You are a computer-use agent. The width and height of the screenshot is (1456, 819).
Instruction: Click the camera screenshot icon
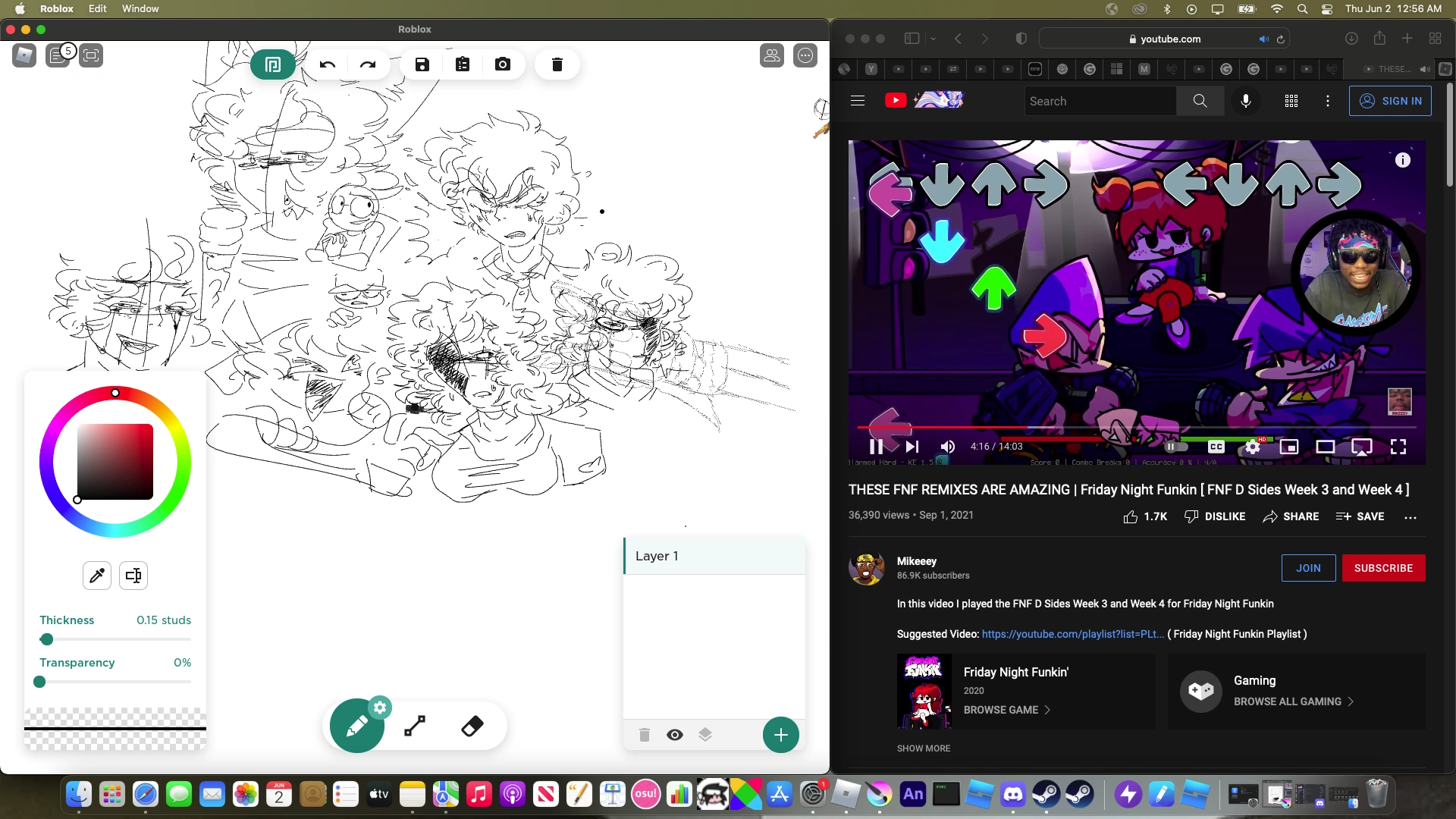tap(503, 64)
